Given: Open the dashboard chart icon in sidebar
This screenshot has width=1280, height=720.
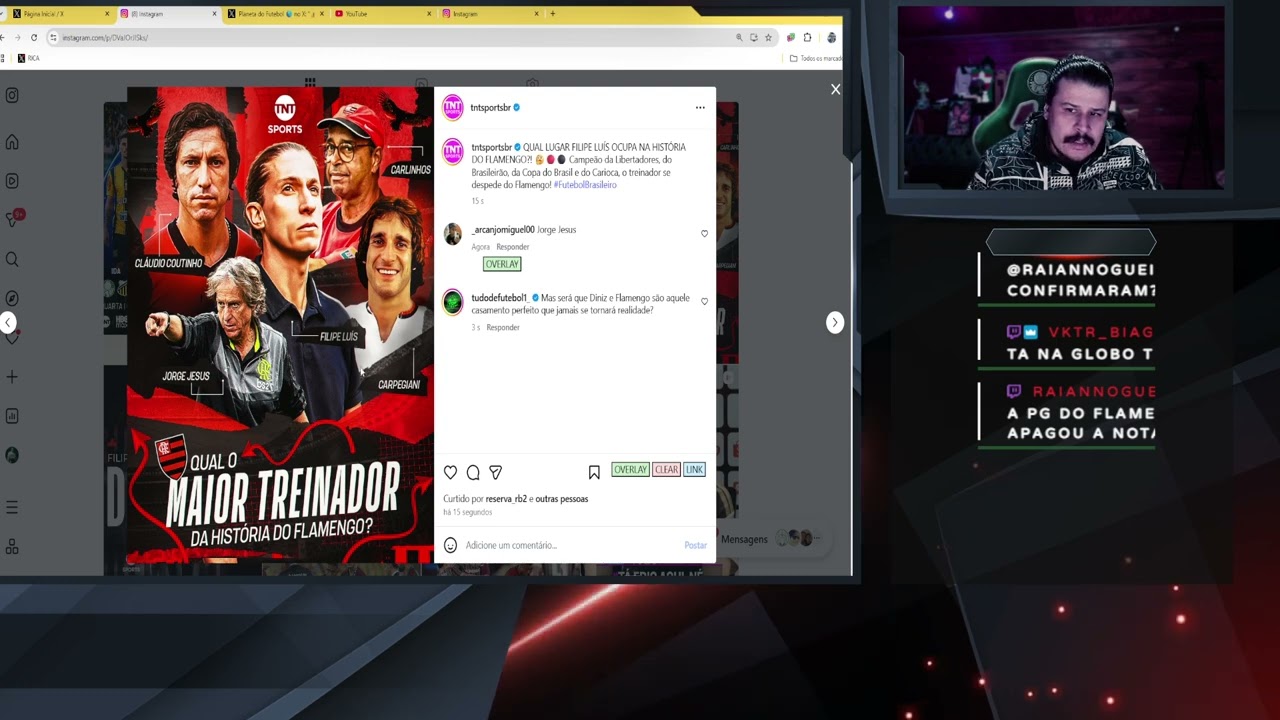Looking at the screenshot, I should pos(12,416).
